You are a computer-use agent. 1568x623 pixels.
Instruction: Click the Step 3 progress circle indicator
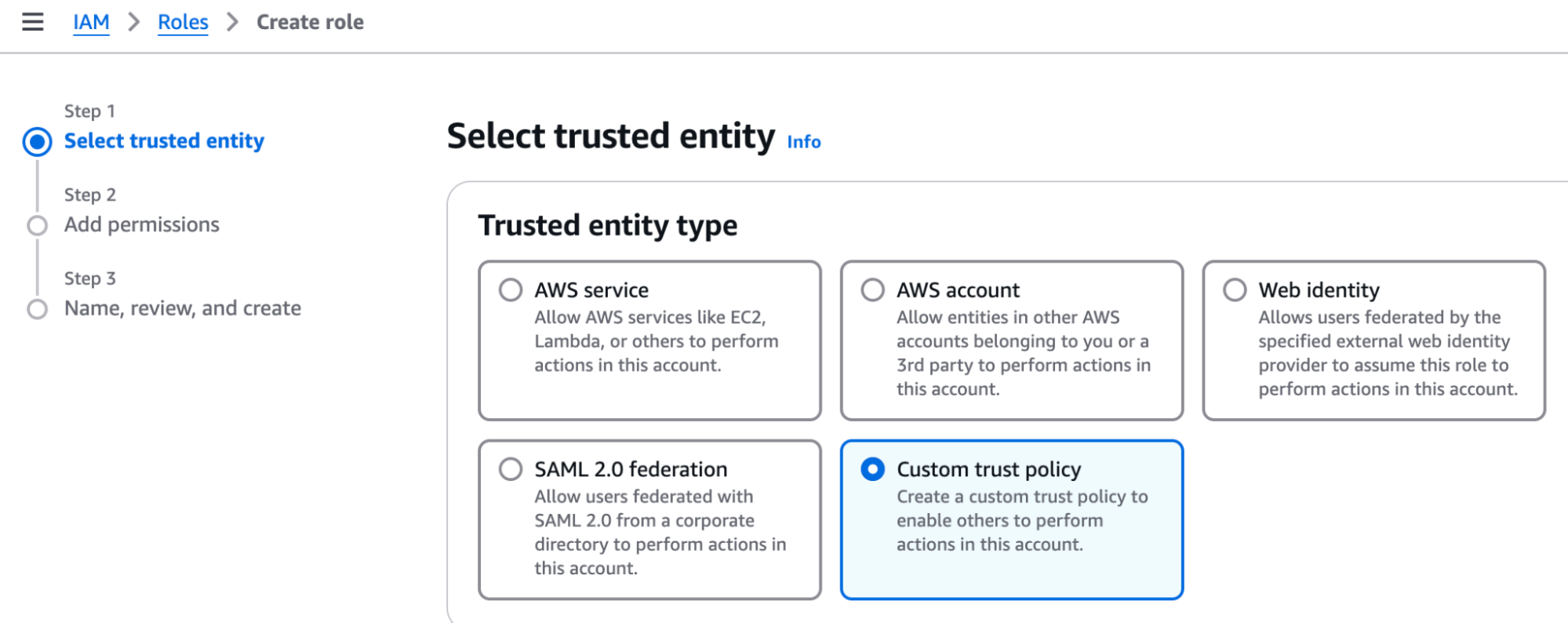[37, 309]
